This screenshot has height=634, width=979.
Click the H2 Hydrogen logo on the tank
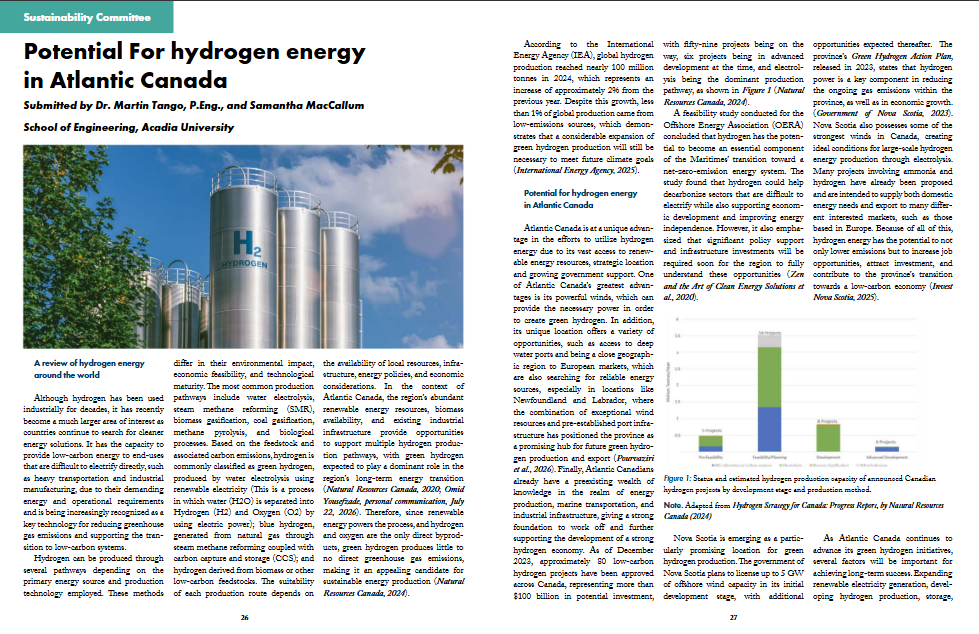click(x=245, y=249)
